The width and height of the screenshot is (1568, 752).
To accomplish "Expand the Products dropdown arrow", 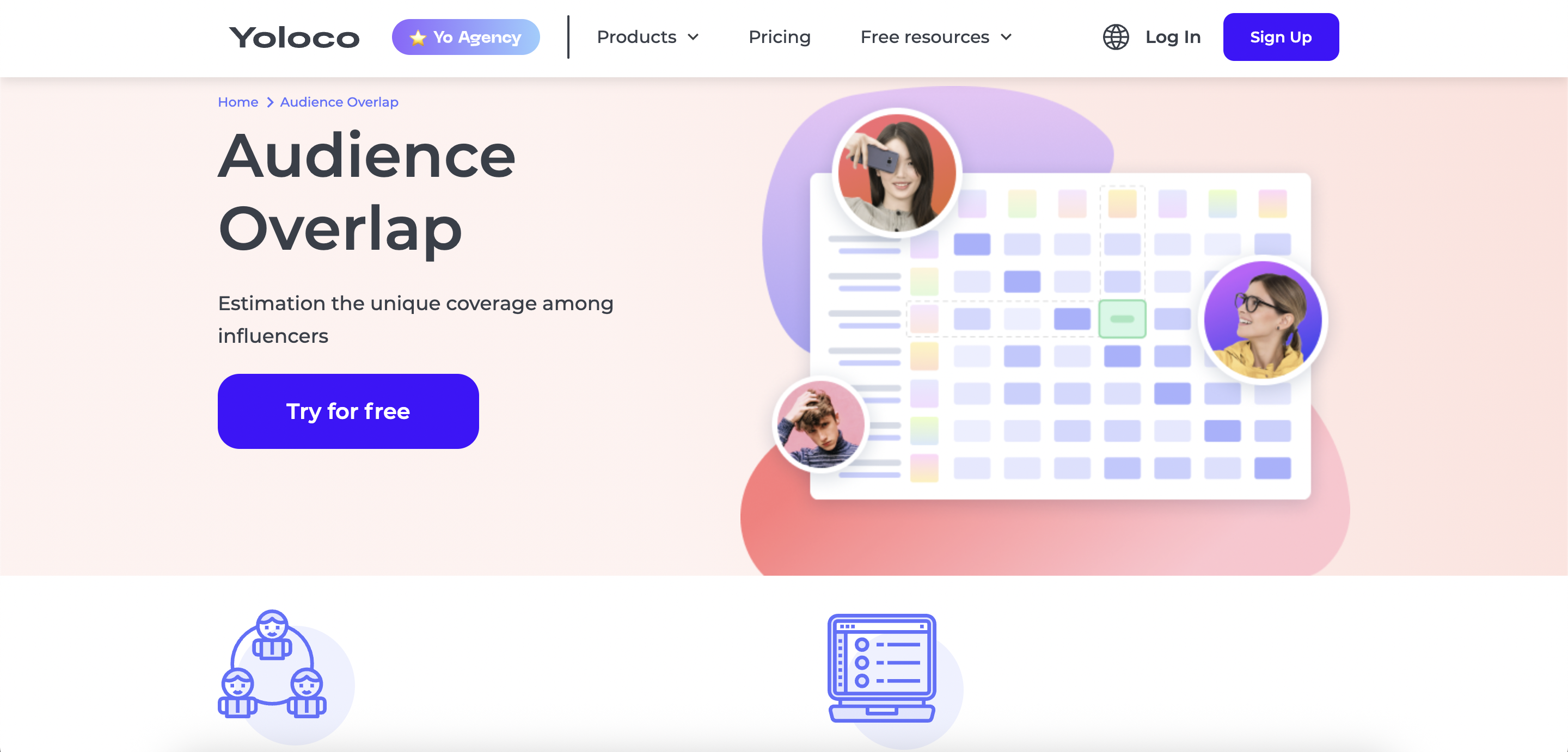I will 693,38.
